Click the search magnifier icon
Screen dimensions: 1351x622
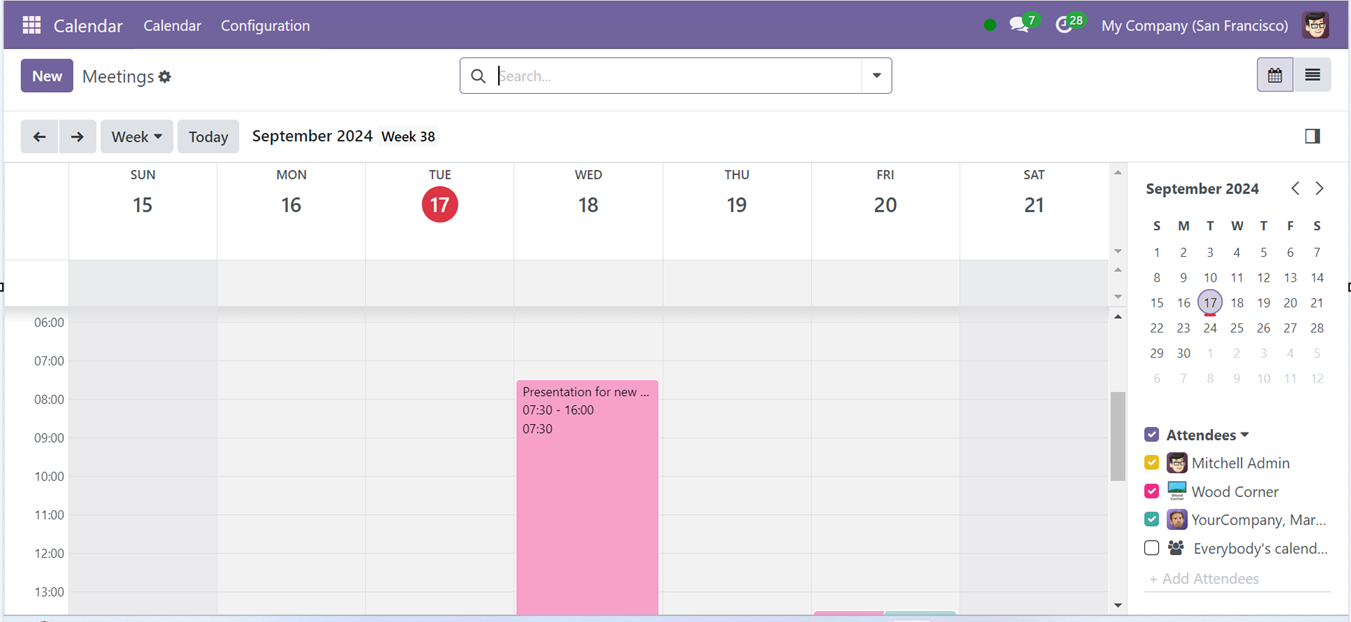tap(478, 75)
